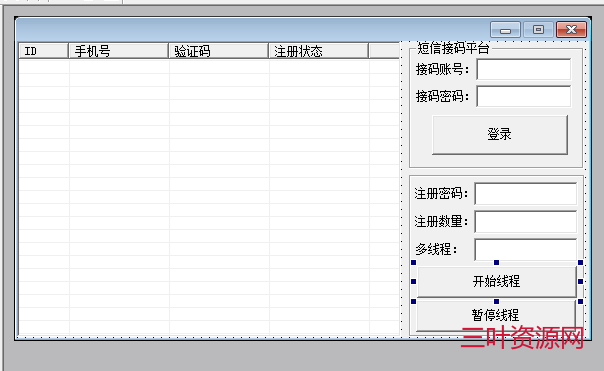Focus the 注册数量 input field
604x371 pixels.
[525, 222]
